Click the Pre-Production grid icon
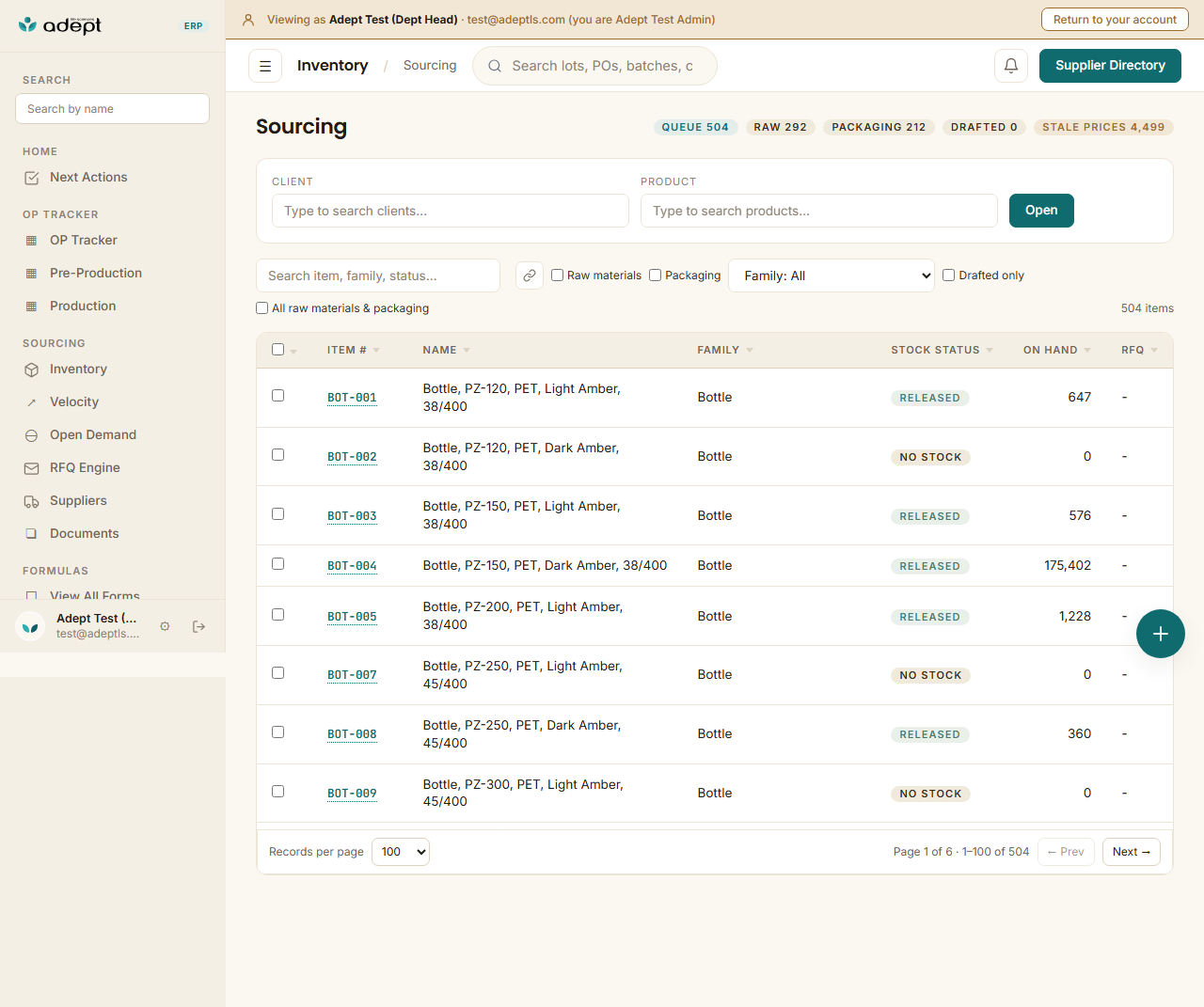This screenshot has height=1007, width=1204. (x=32, y=274)
